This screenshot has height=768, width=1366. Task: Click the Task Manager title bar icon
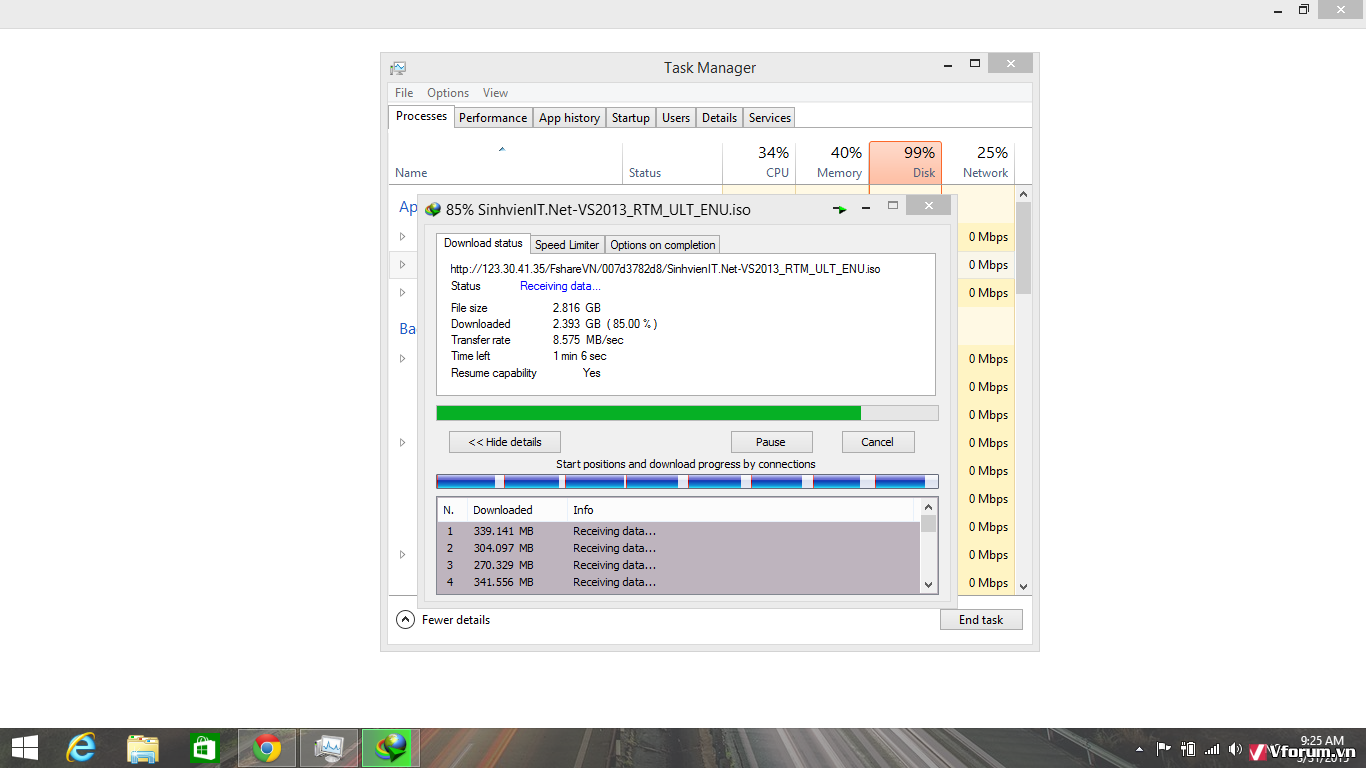(398, 68)
